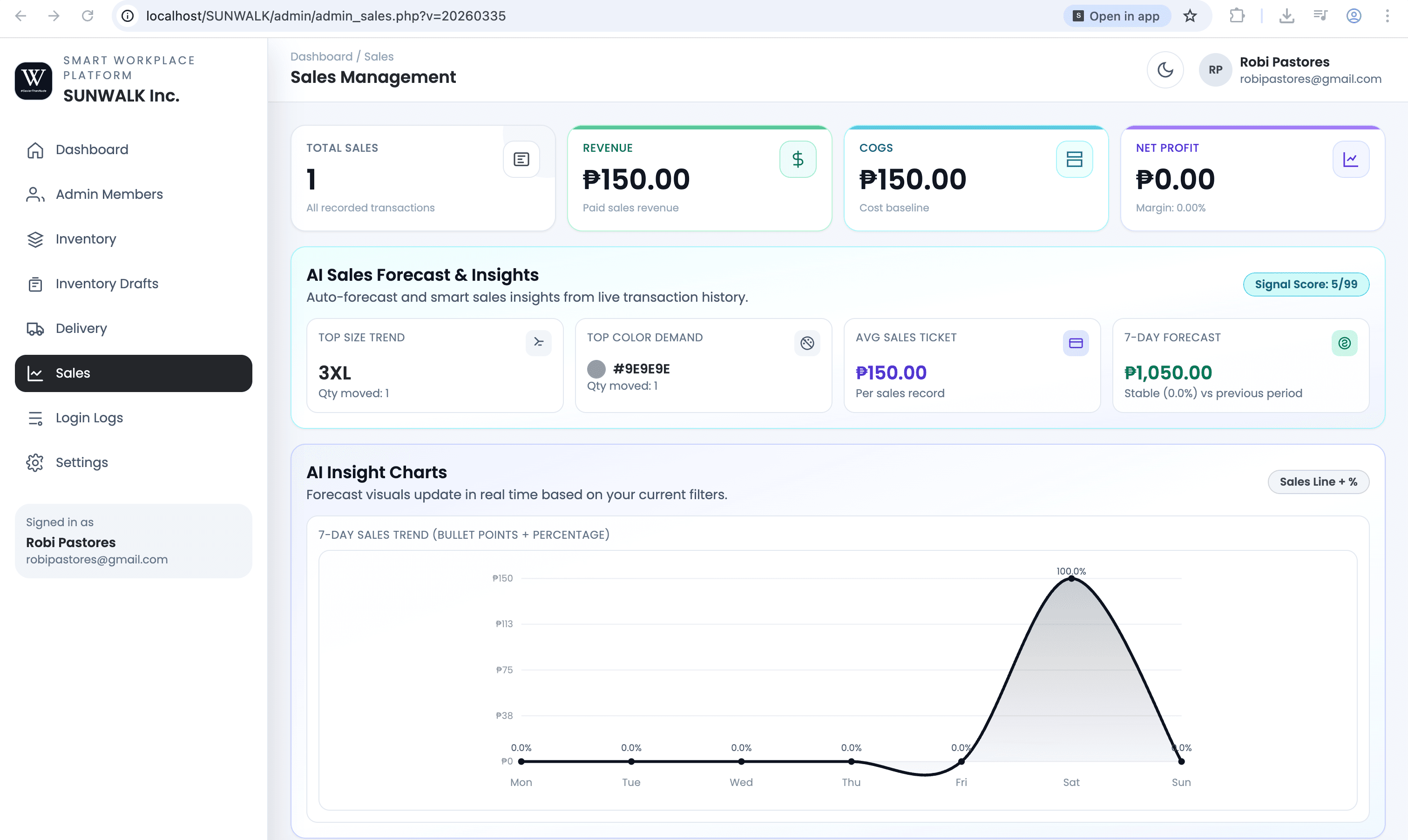The image size is (1408, 840).
Task: Click the Sat 100.0% data point
Action: (1071, 578)
